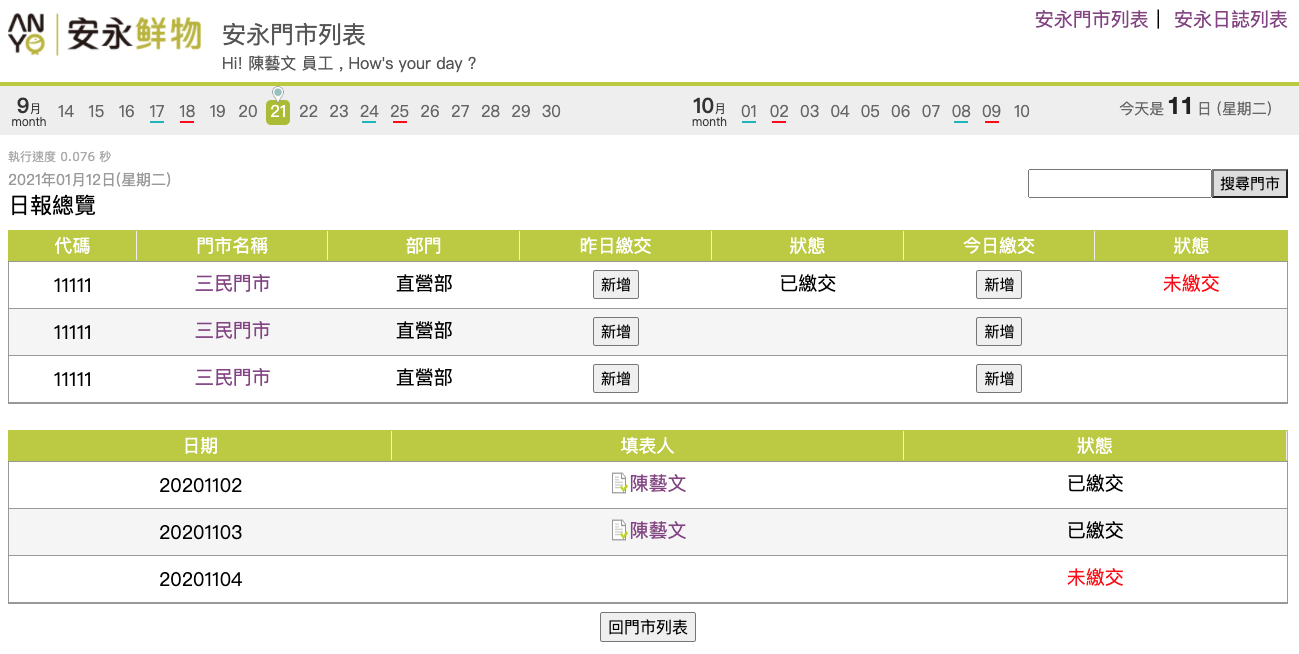This screenshot has width=1299, height=654.
Task: Open 安永門市列表 in top navigation
Action: coord(1091,19)
